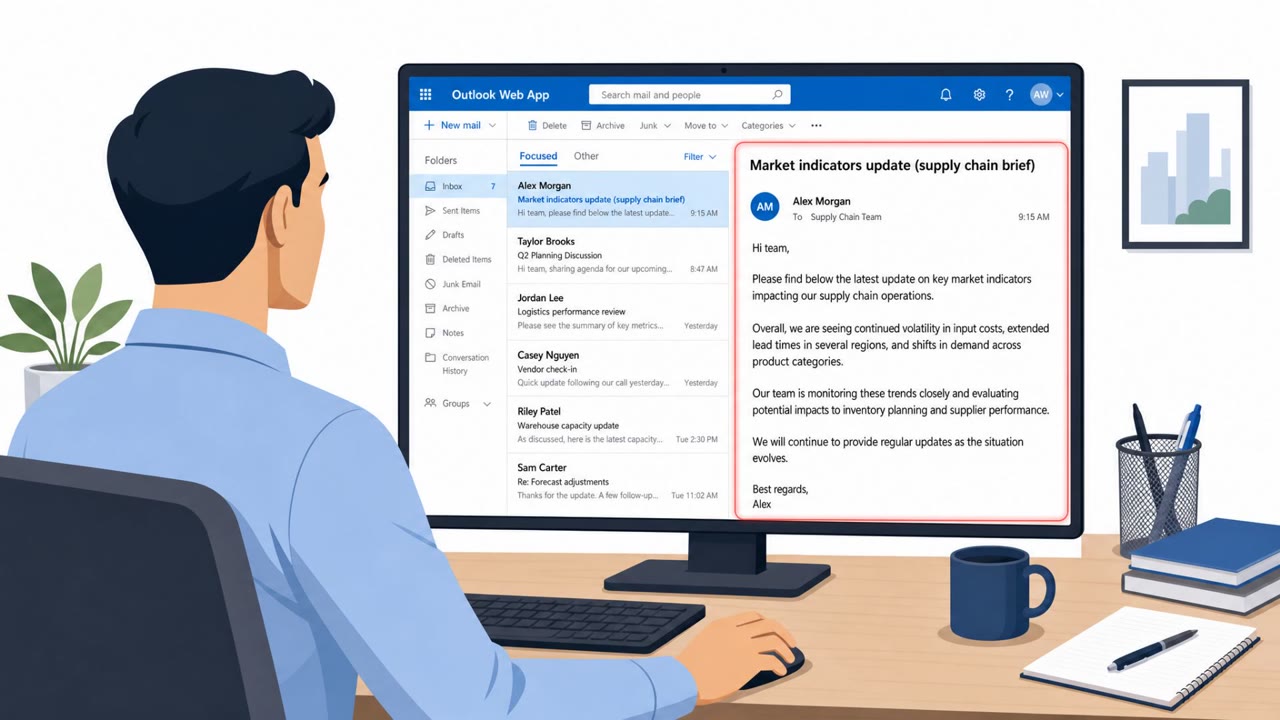Screen dimensions: 1280x720
Task: Click the Archive toolbar button
Action: 603,126
